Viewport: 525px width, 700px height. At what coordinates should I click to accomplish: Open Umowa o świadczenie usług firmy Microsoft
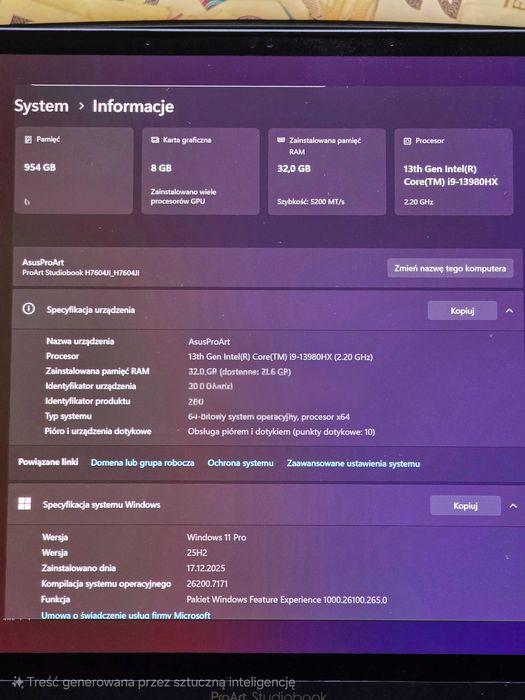pos(125,615)
